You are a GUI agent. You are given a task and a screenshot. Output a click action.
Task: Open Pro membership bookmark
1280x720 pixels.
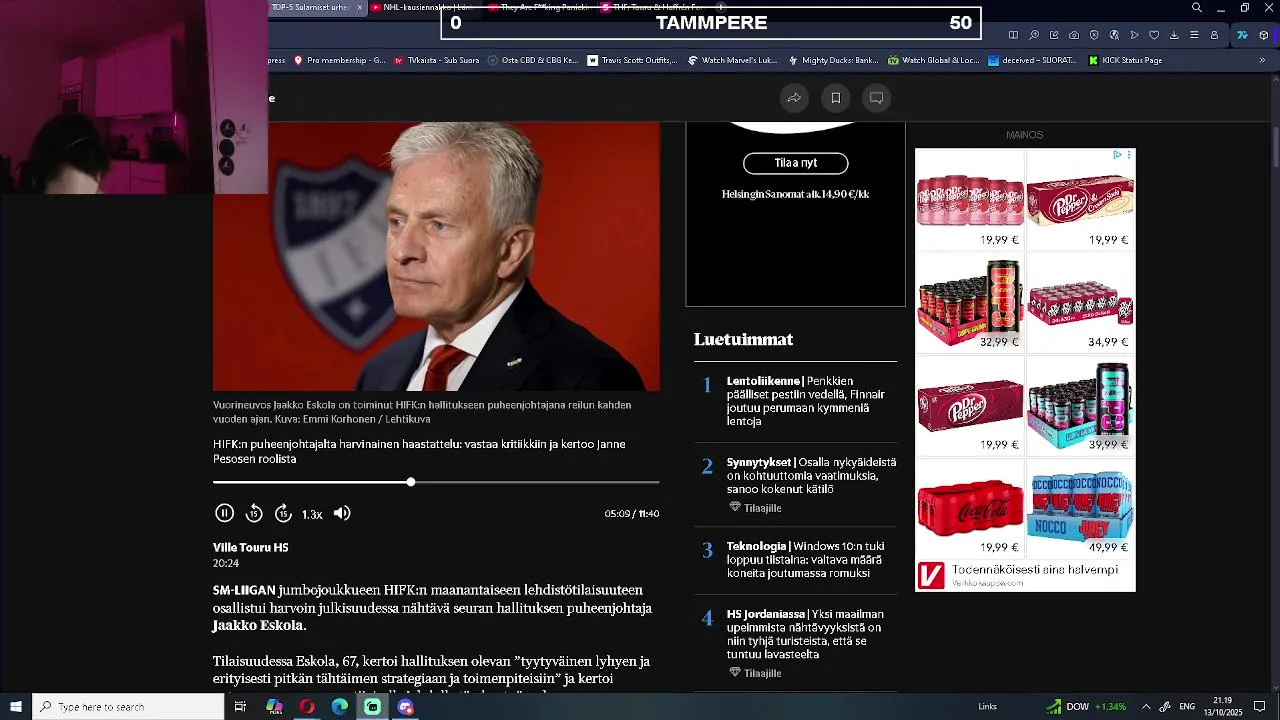pyautogui.click(x=339, y=60)
